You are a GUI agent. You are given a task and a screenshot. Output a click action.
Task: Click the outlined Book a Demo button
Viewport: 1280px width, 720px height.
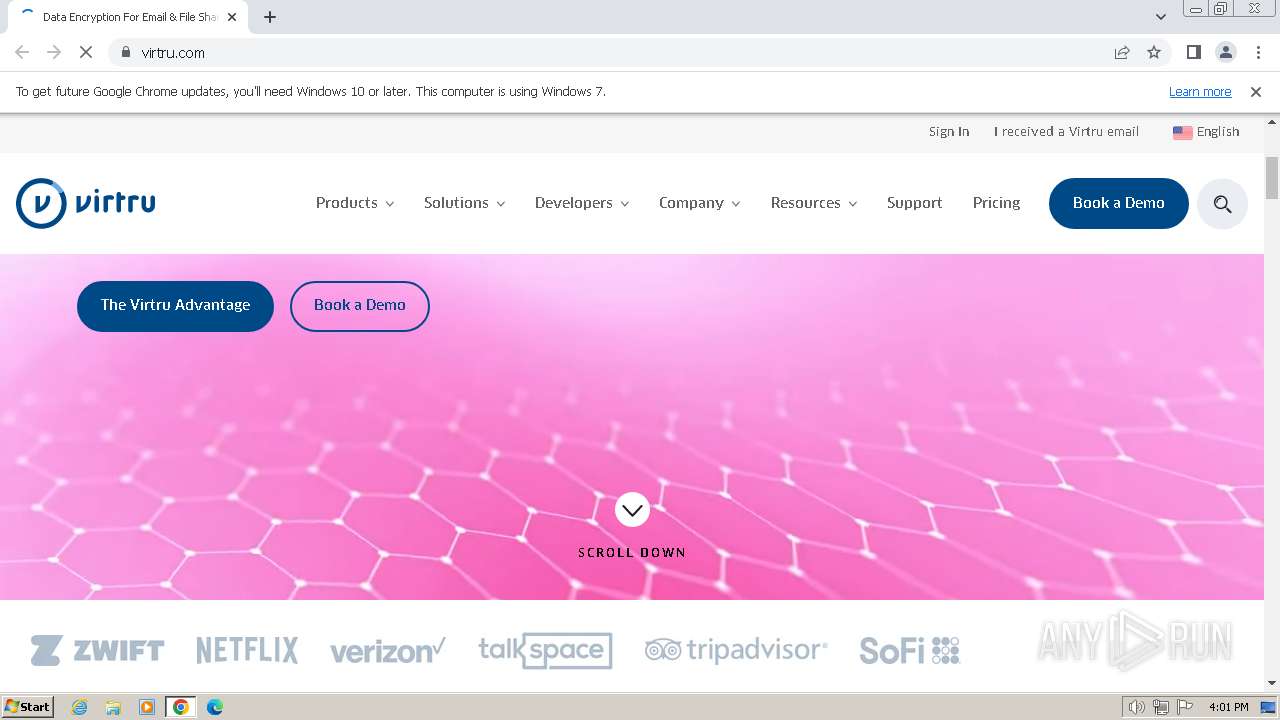coord(360,306)
